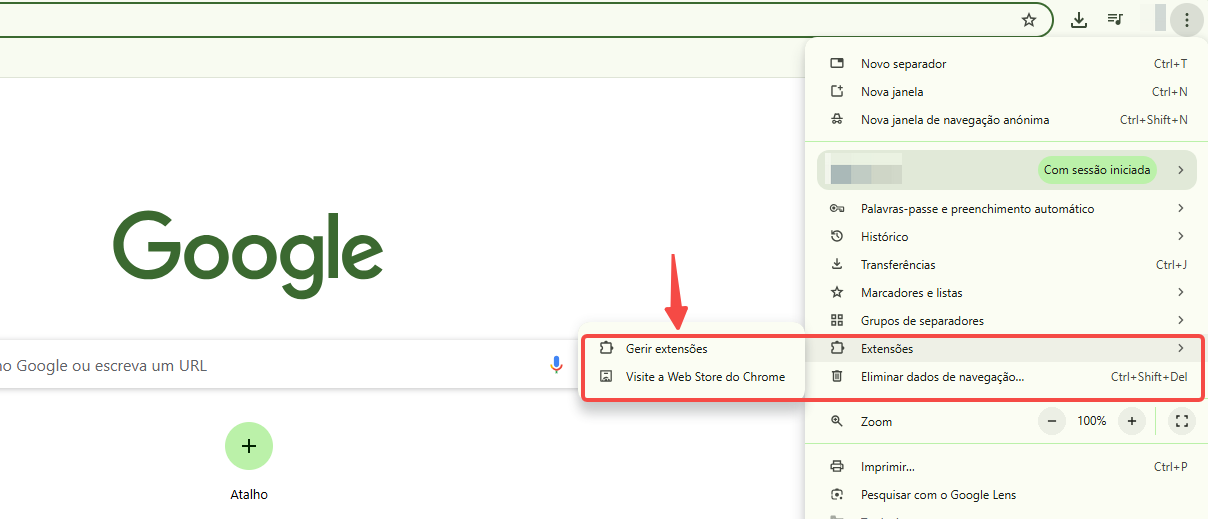Click the puzzle icon beside Gerir extensões
1208x519 pixels.
coord(605,348)
